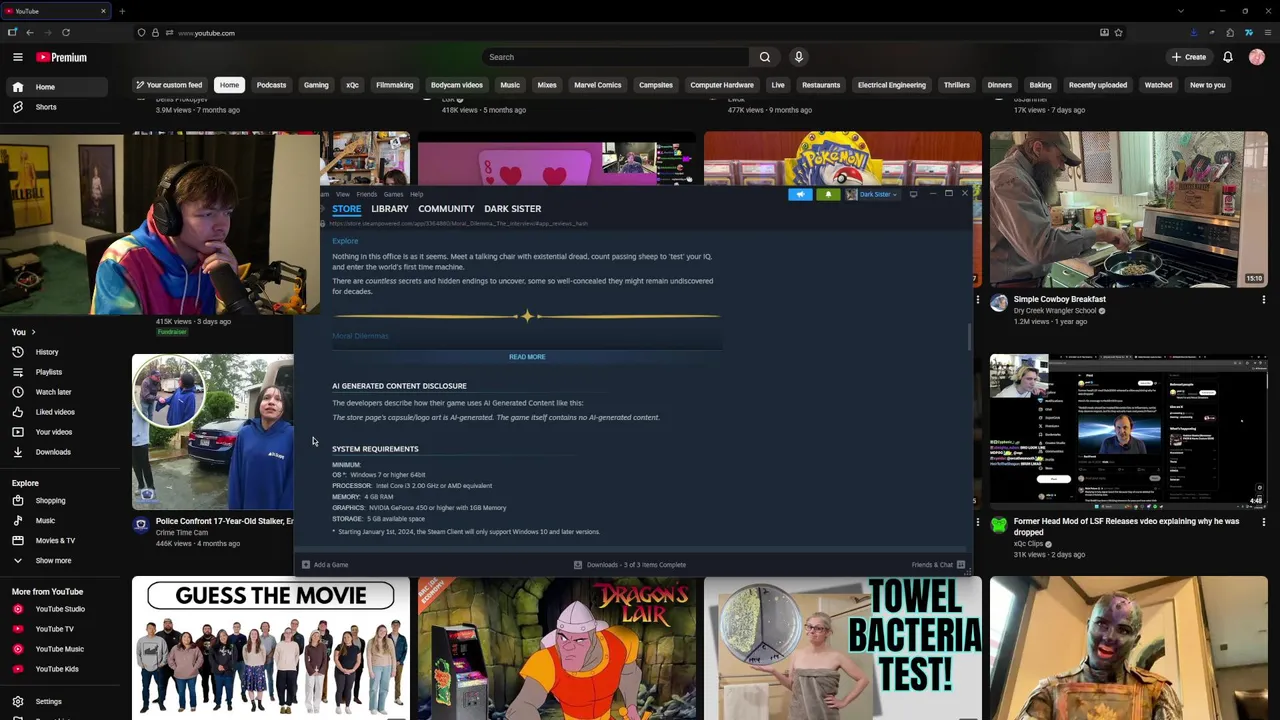Screen dimensions: 1280x720
Task: Click Add a Game in Steam
Action: (x=325, y=565)
